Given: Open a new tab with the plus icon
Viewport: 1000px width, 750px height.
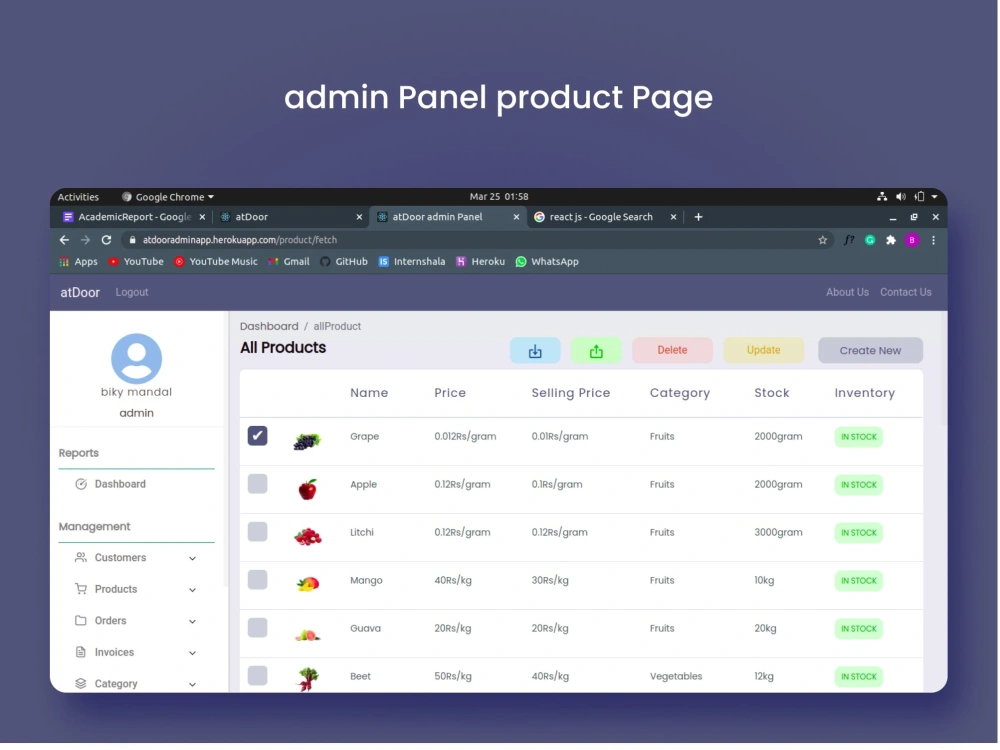Looking at the screenshot, I should click(x=700, y=217).
